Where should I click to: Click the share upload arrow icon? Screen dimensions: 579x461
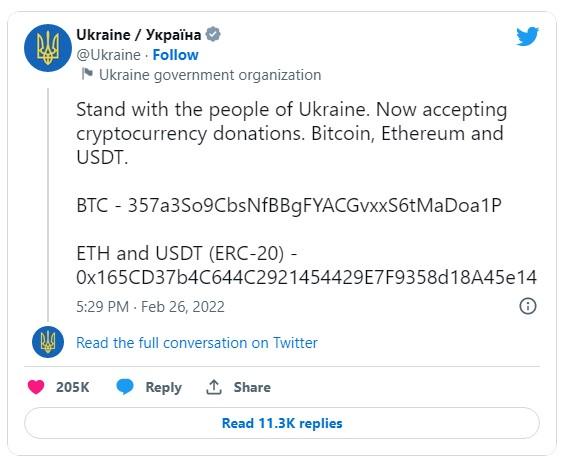pyautogui.click(x=213, y=387)
